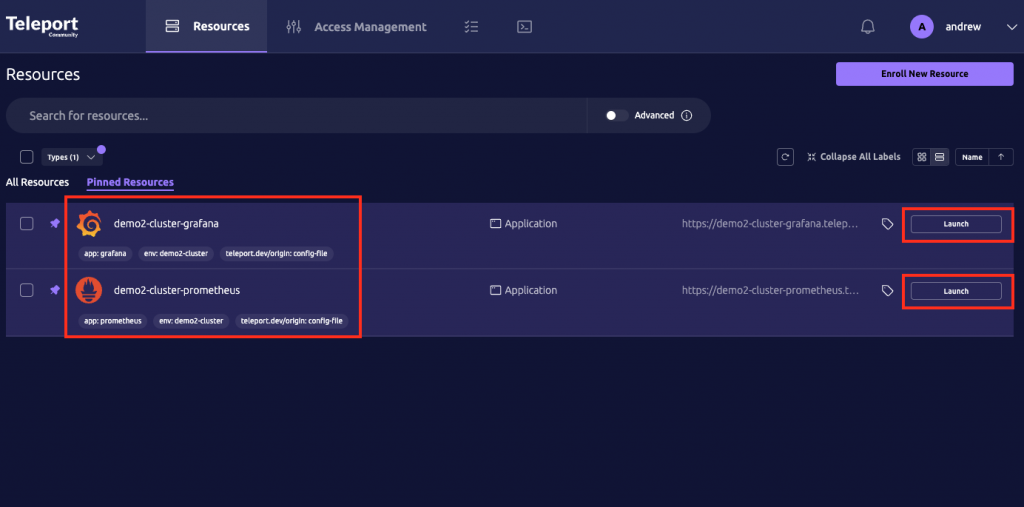The width and height of the screenshot is (1024, 507).
Task: Click teleport.dev/origin label in grafana row
Action: 276,254
